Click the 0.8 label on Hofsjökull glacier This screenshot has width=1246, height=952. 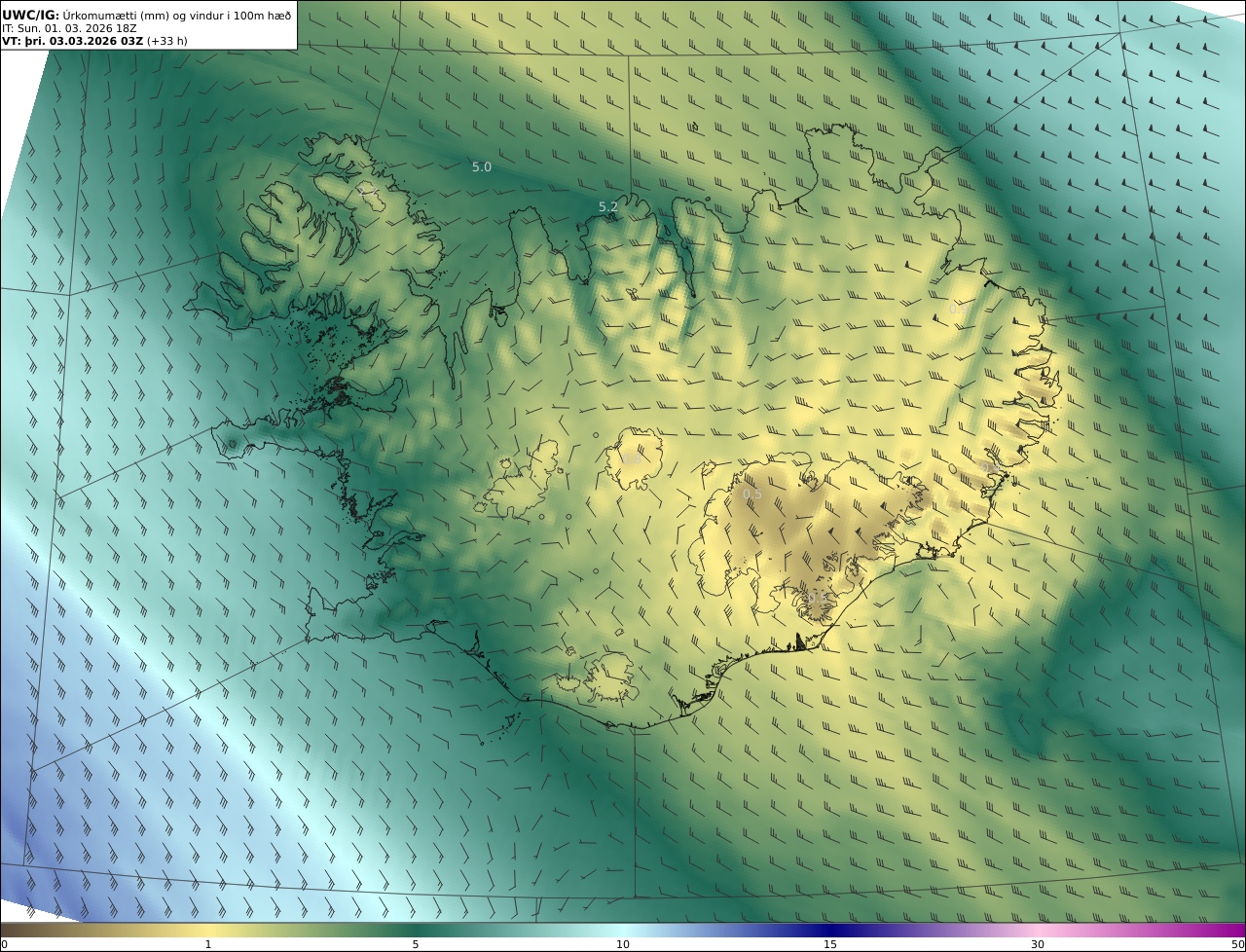tap(632, 458)
